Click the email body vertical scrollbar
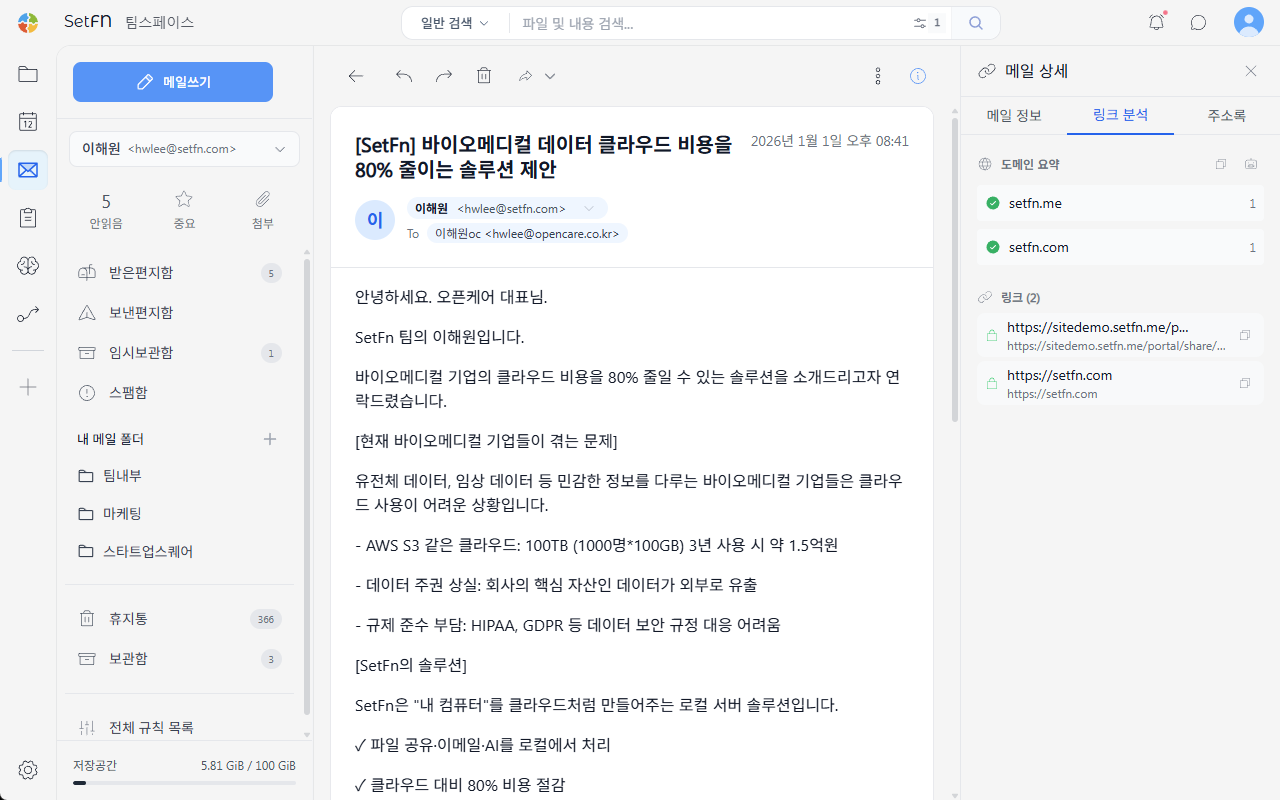The image size is (1280, 800). (x=954, y=270)
